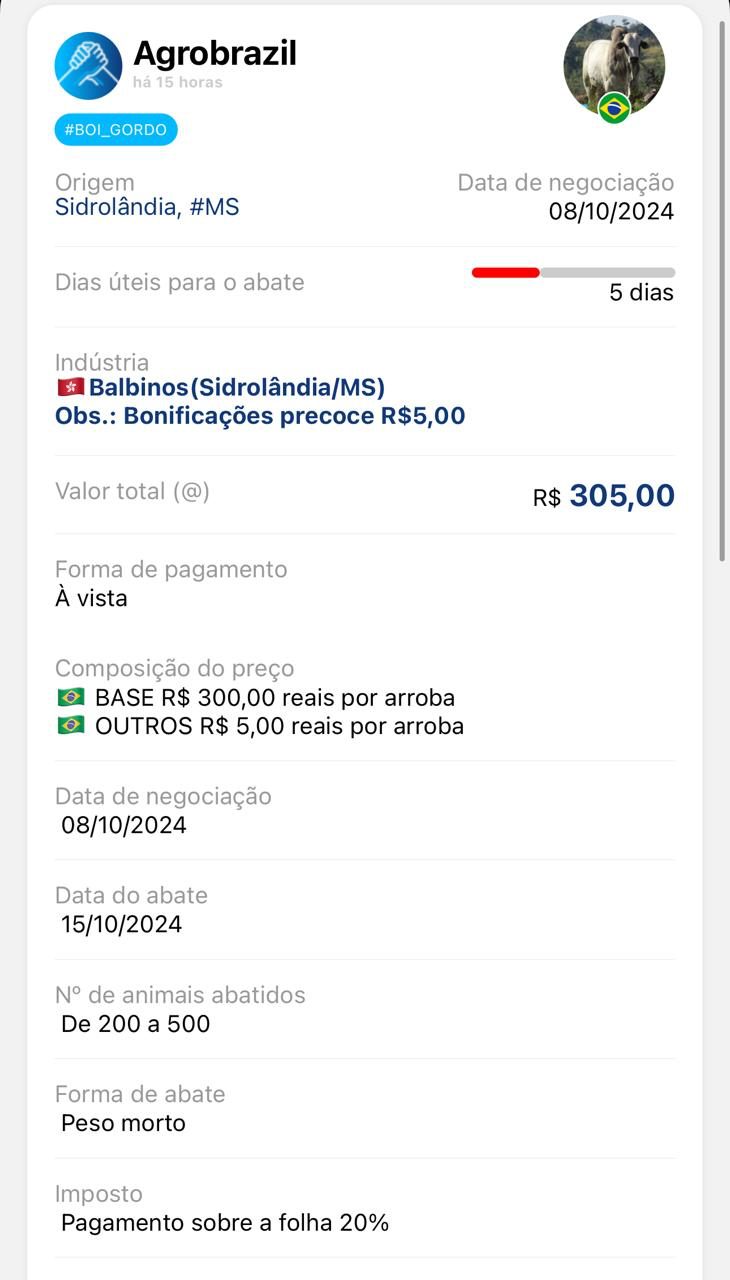730x1280 pixels.
Task: Click the Balbinos(Sidrolândia/MS) industry link
Action: (x=237, y=387)
